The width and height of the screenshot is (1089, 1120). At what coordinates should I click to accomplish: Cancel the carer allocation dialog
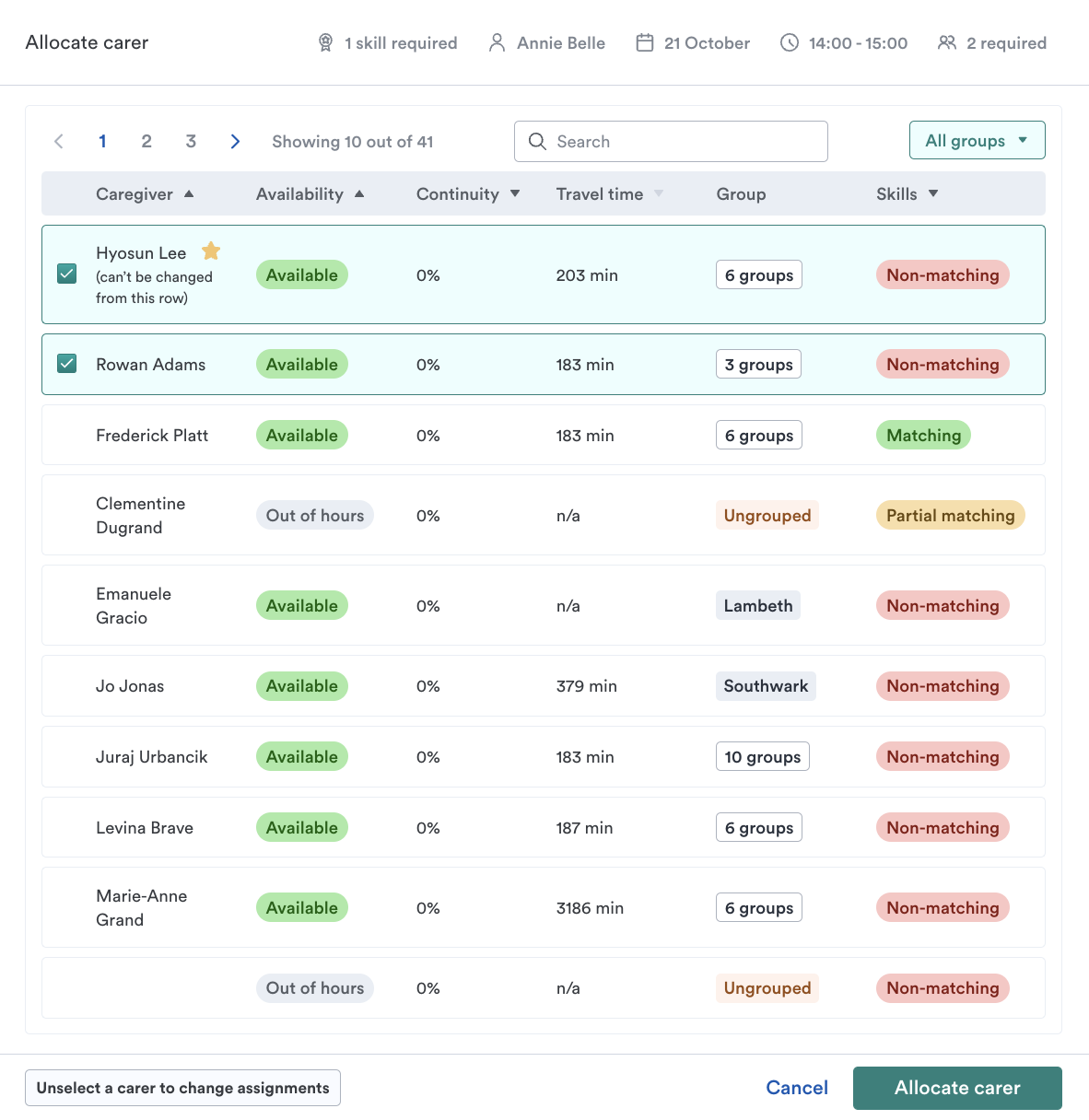(797, 1088)
